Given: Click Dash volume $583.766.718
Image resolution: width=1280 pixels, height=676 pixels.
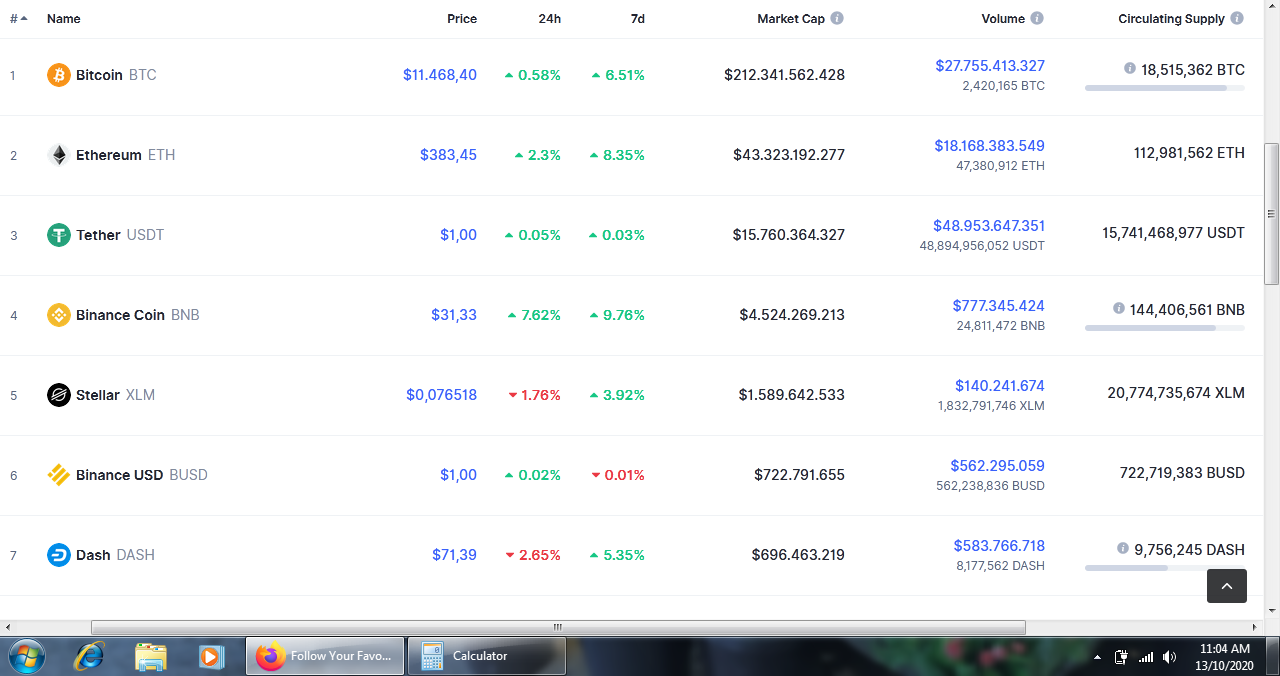Looking at the screenshot, I should coord(999,546).
